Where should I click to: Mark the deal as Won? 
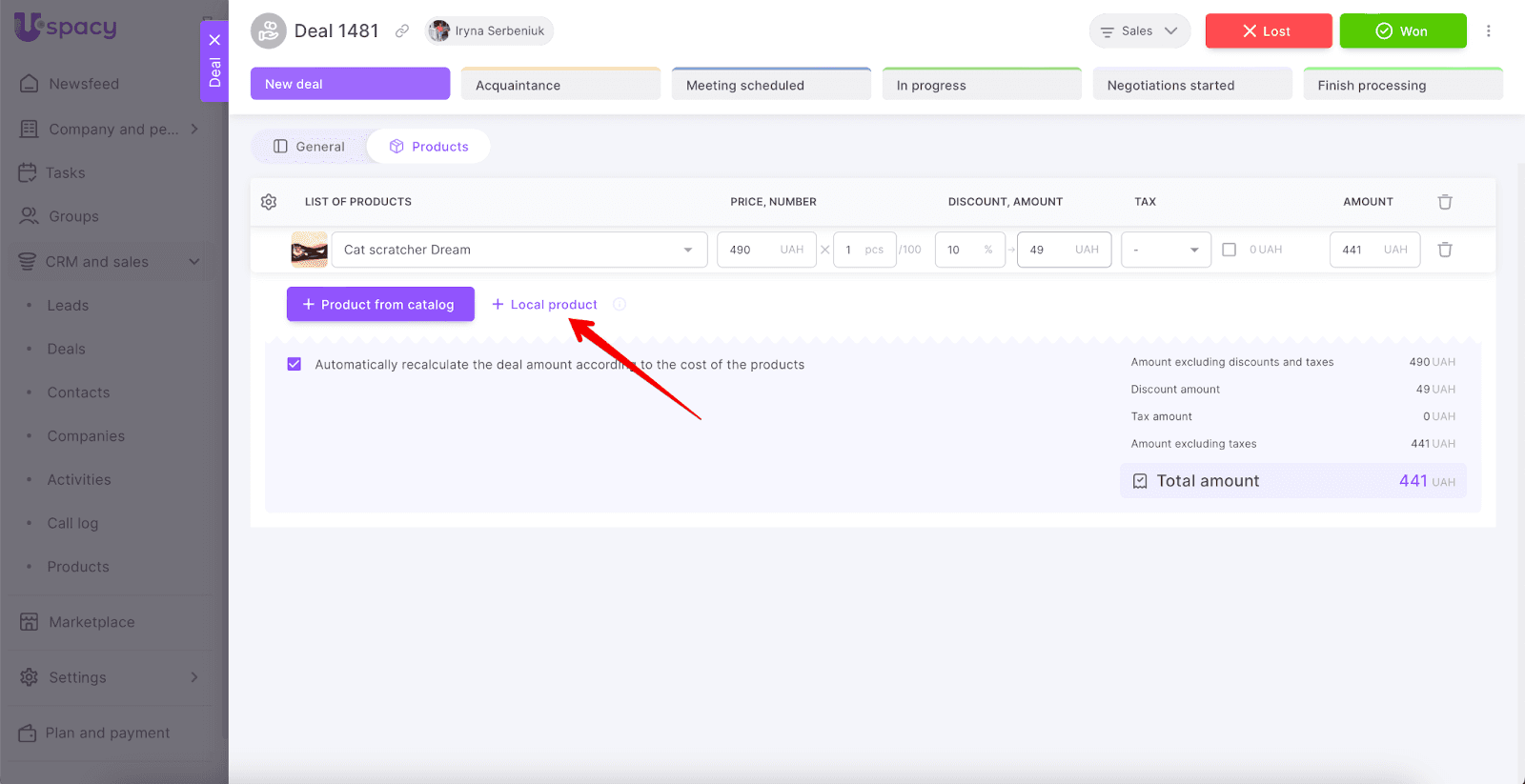[1402, 31]
